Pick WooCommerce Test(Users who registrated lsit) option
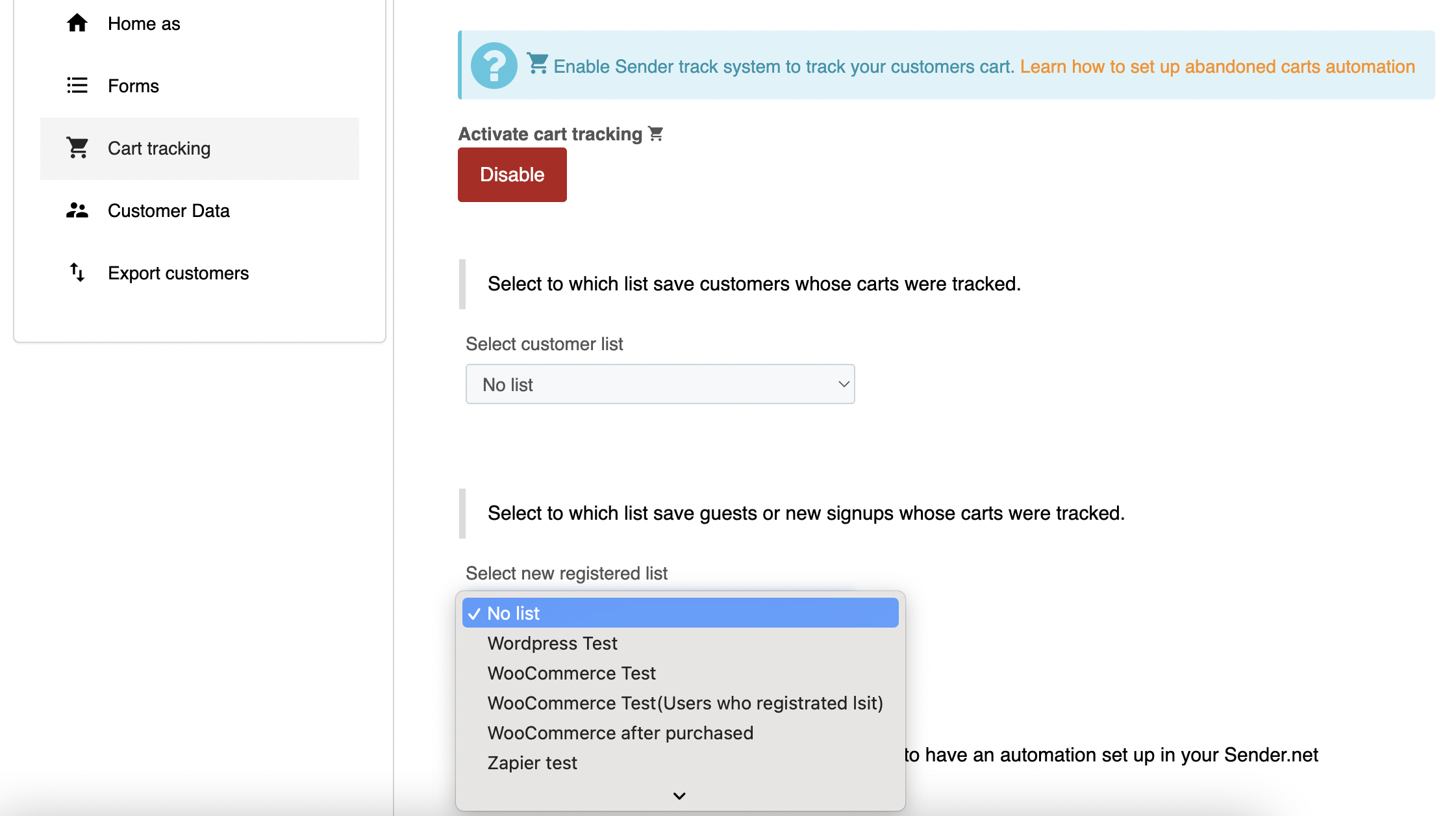 tap(685, 703)
